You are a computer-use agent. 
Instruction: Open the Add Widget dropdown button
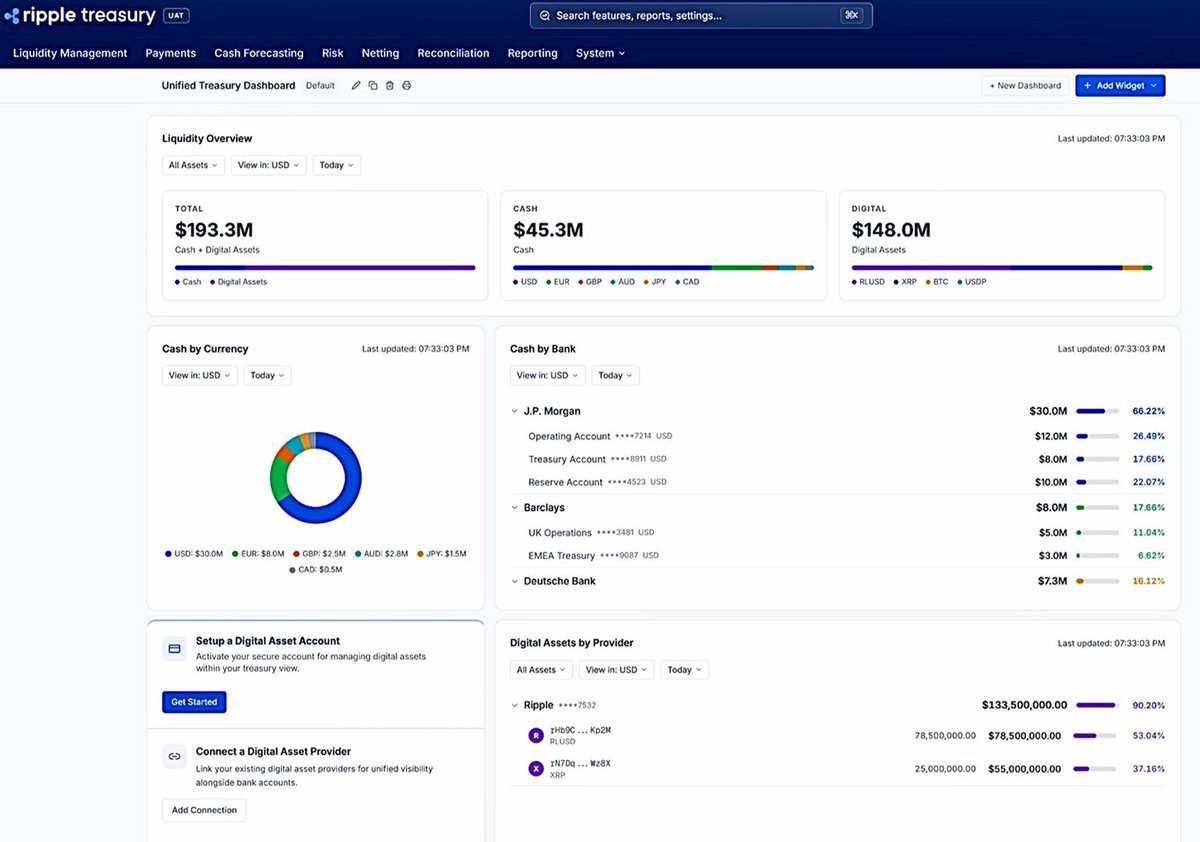tap(1120, 86)
